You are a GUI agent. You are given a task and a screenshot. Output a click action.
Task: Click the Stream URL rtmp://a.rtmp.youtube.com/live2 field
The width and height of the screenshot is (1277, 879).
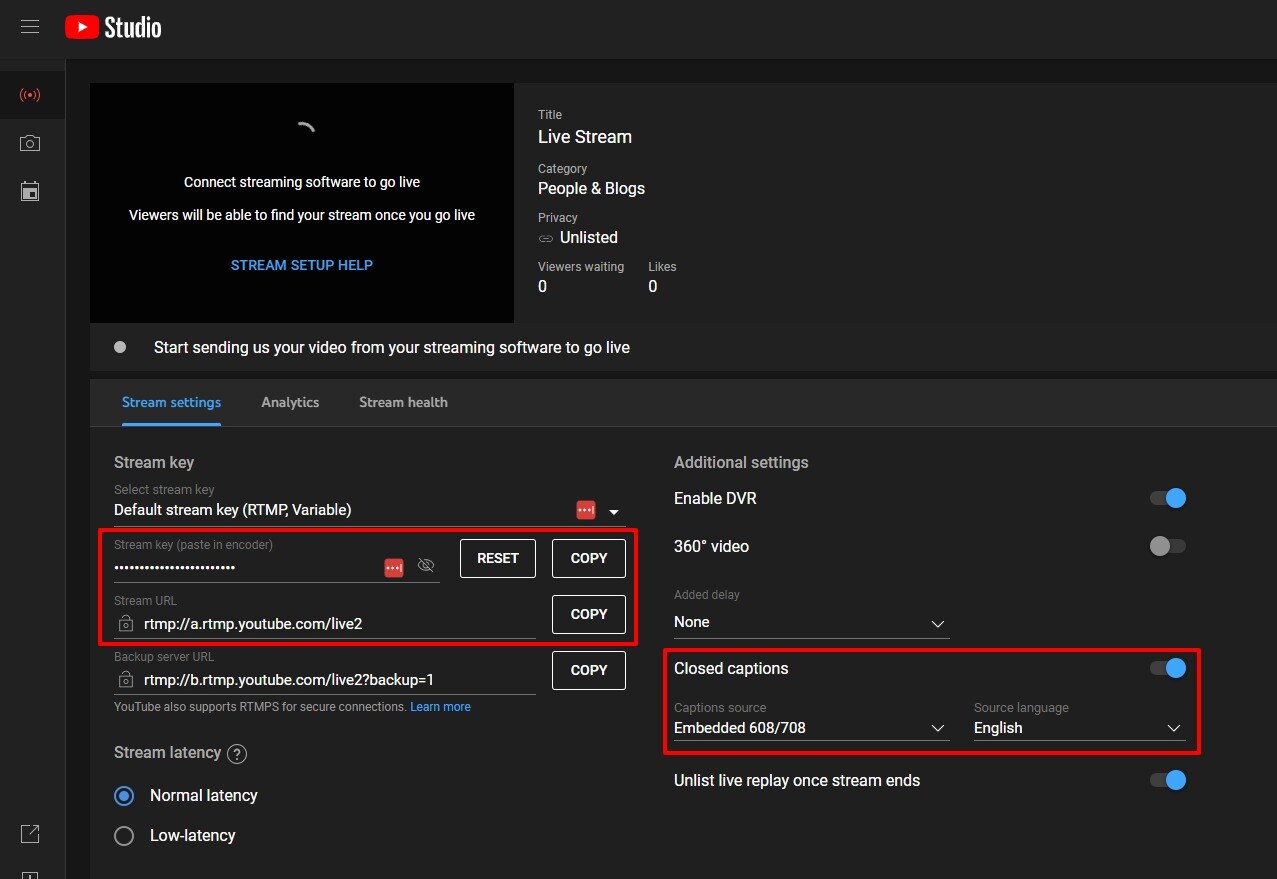pos(325,624)
